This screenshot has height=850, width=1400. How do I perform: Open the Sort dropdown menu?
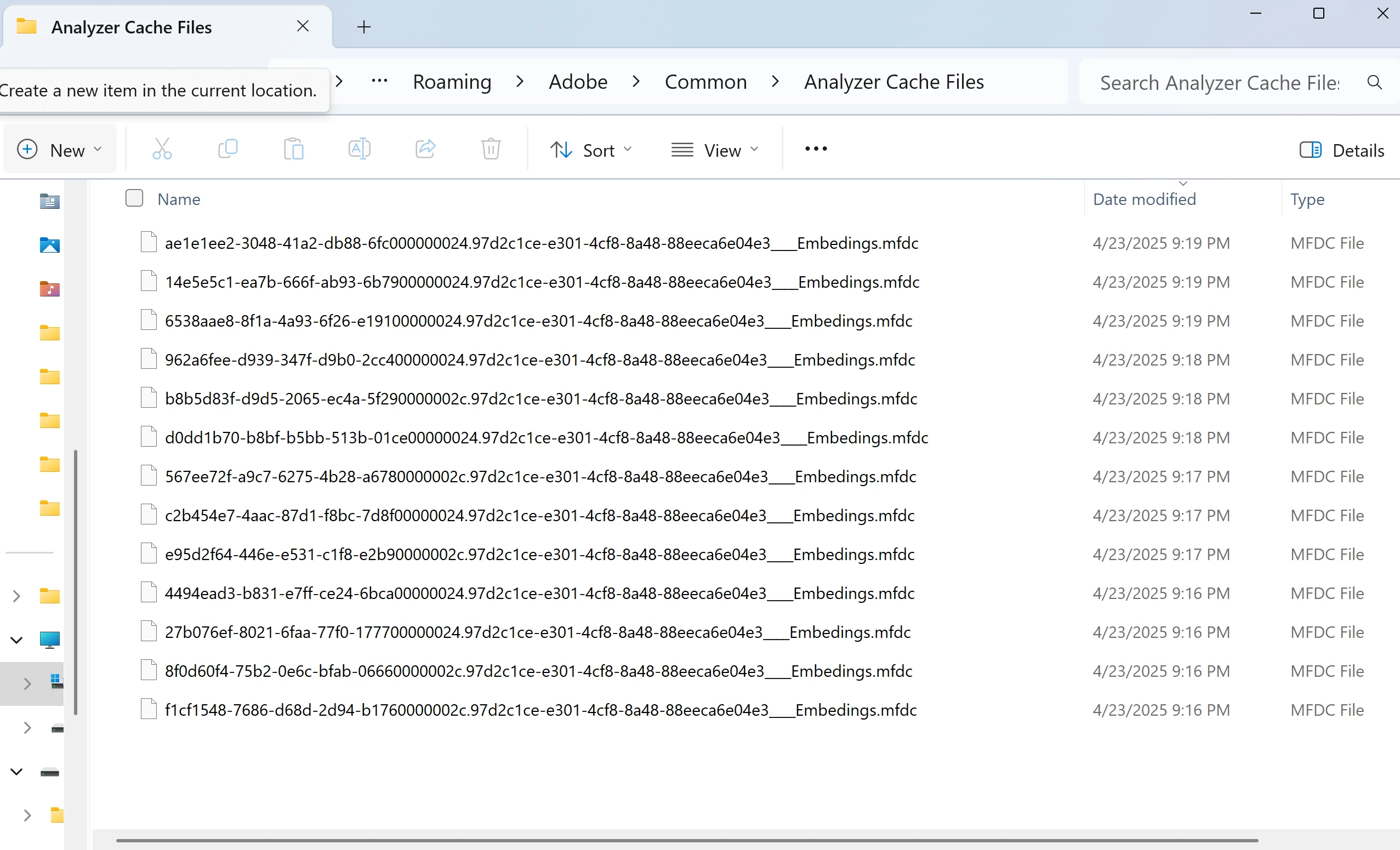[591, 150]
